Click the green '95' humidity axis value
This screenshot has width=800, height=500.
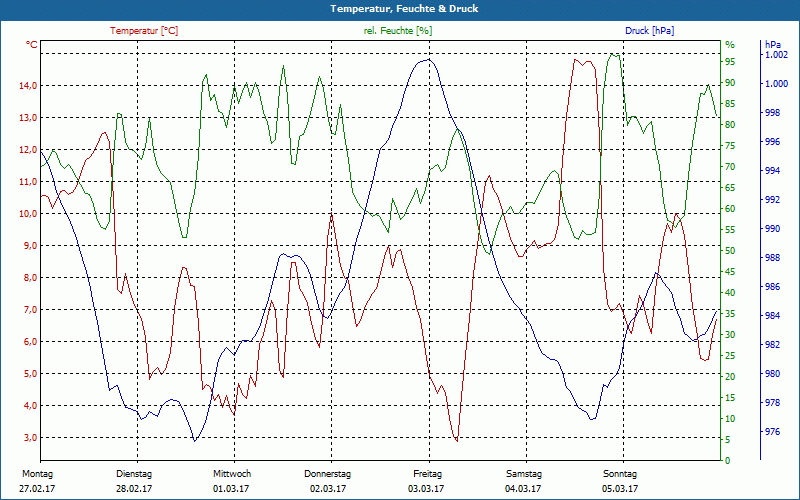tap(730, 62)
